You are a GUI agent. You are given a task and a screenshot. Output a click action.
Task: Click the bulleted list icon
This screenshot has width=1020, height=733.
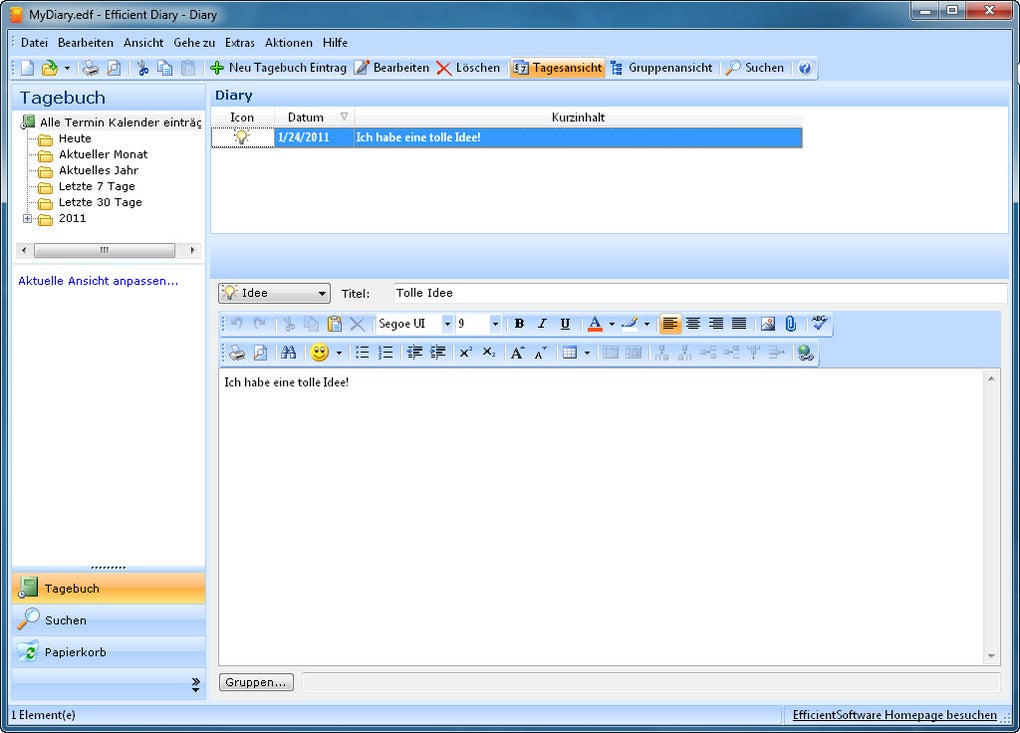(362, 353)
